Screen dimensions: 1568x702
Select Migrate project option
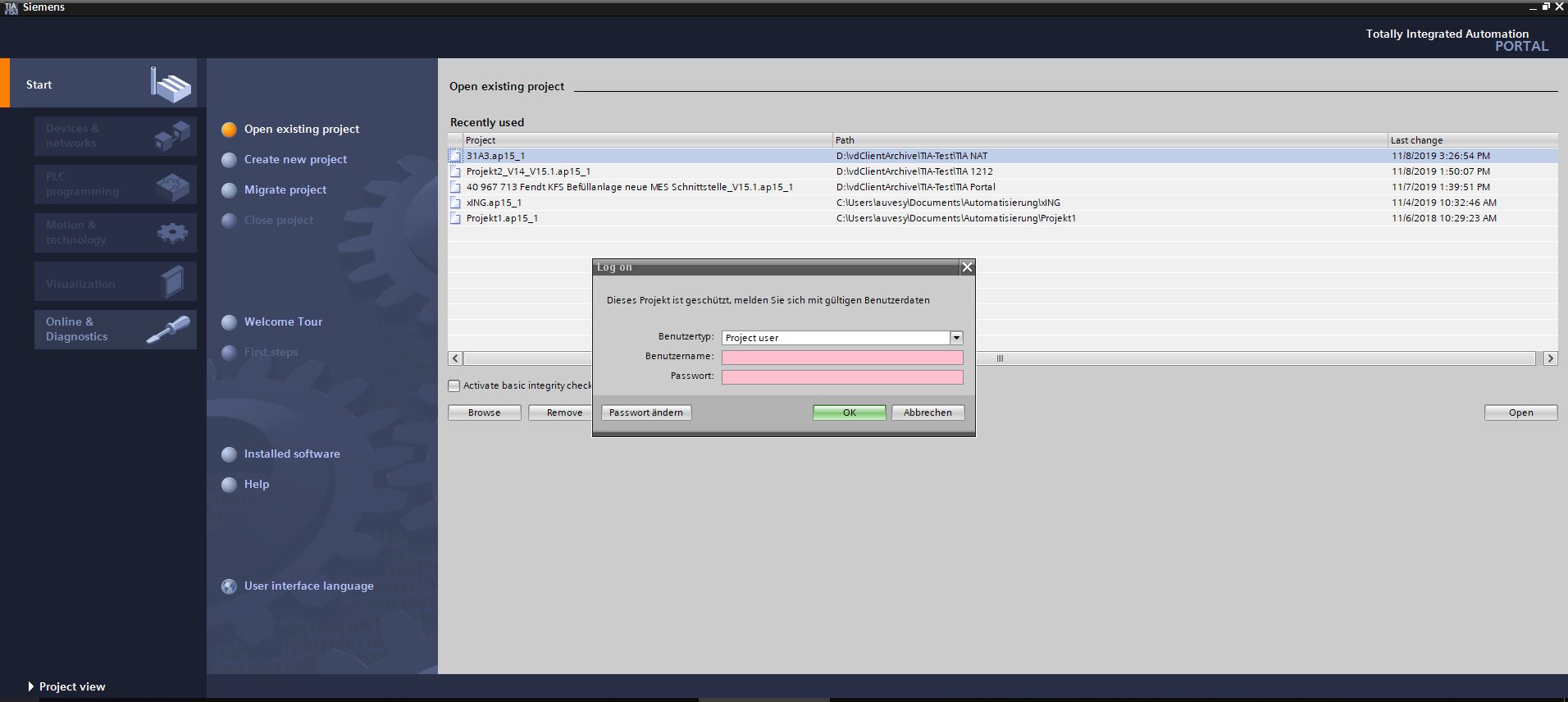[x=285, y=189]
